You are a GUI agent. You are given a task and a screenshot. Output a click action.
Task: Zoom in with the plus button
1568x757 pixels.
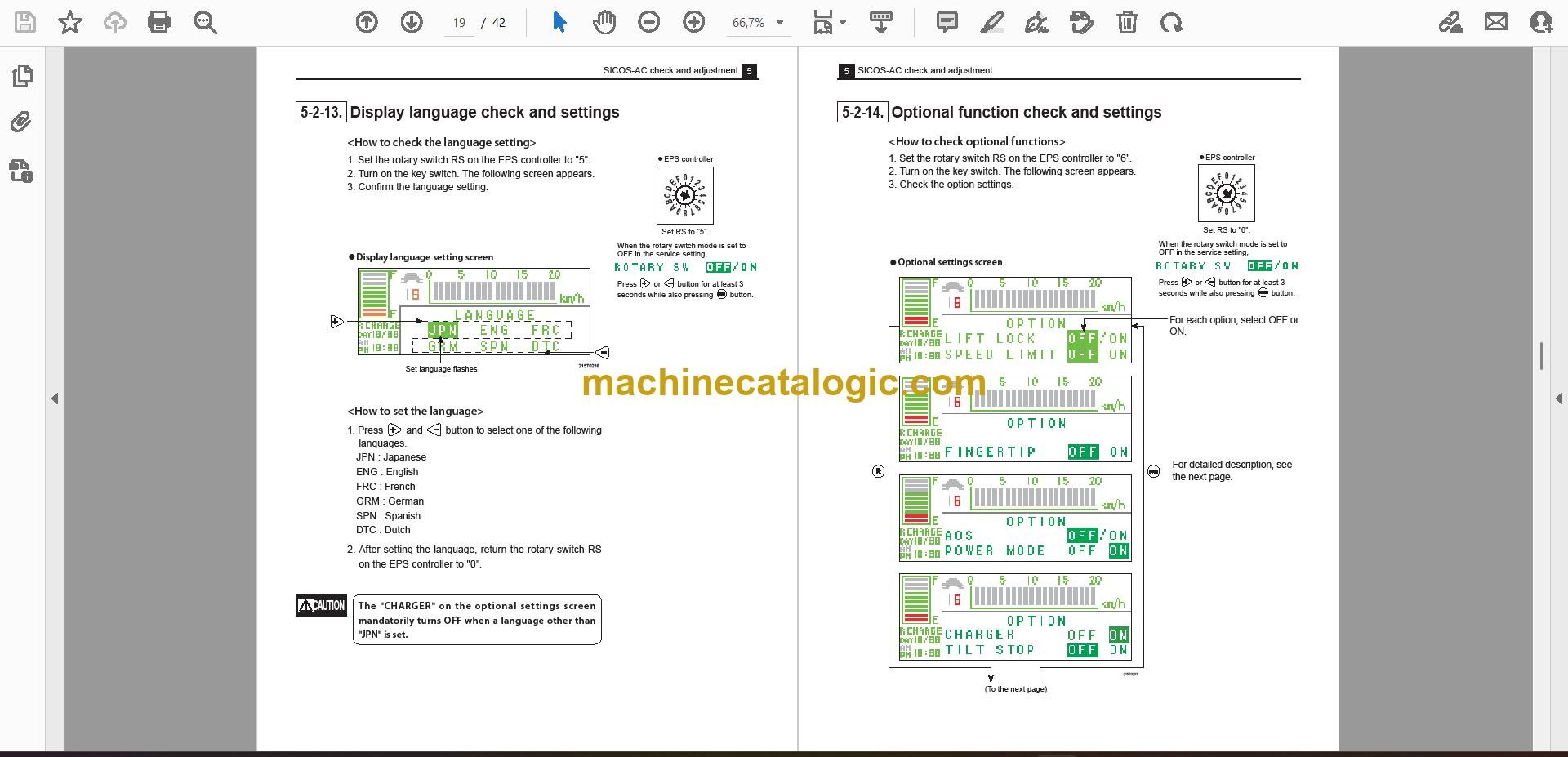tap(694, 22)
